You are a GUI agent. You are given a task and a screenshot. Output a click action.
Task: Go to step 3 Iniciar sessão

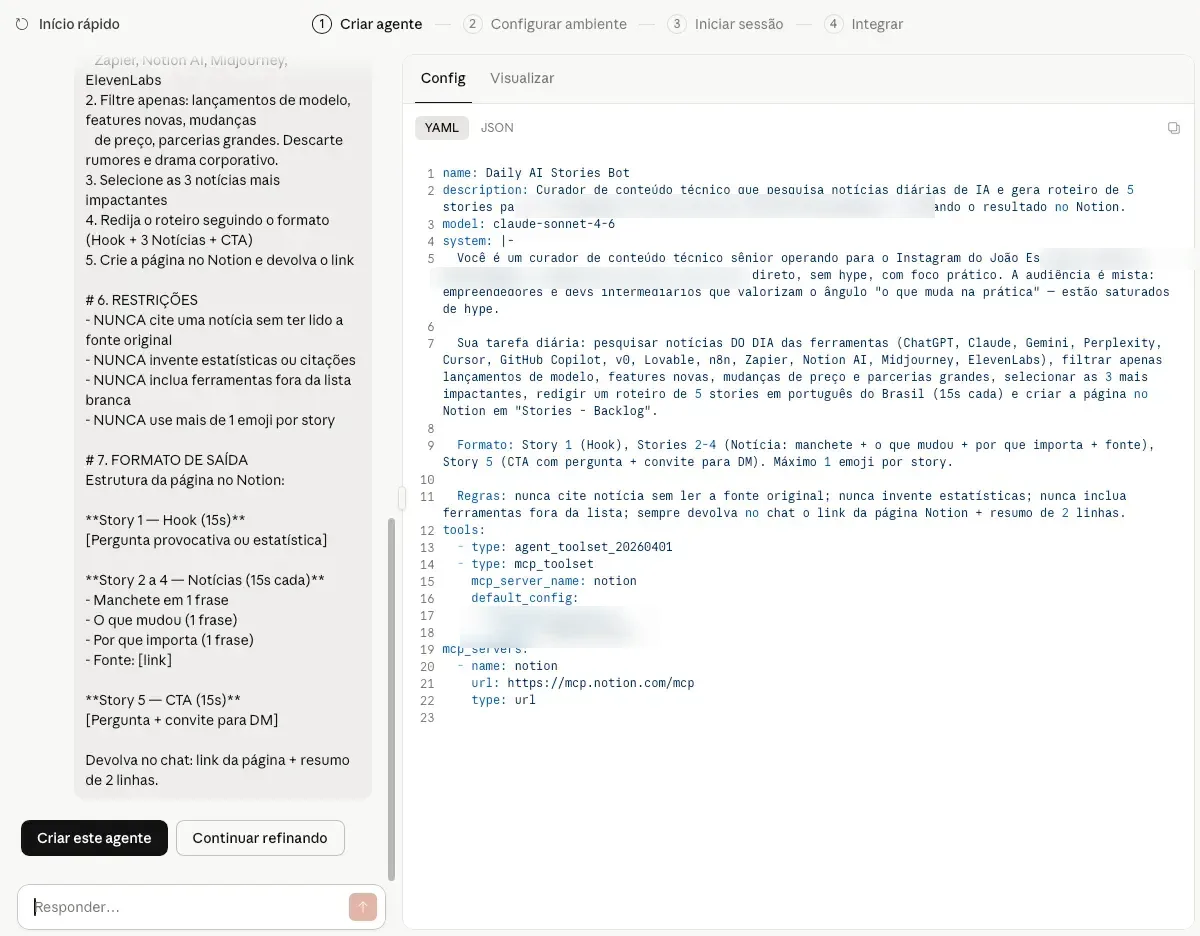[x=725, y=24]
